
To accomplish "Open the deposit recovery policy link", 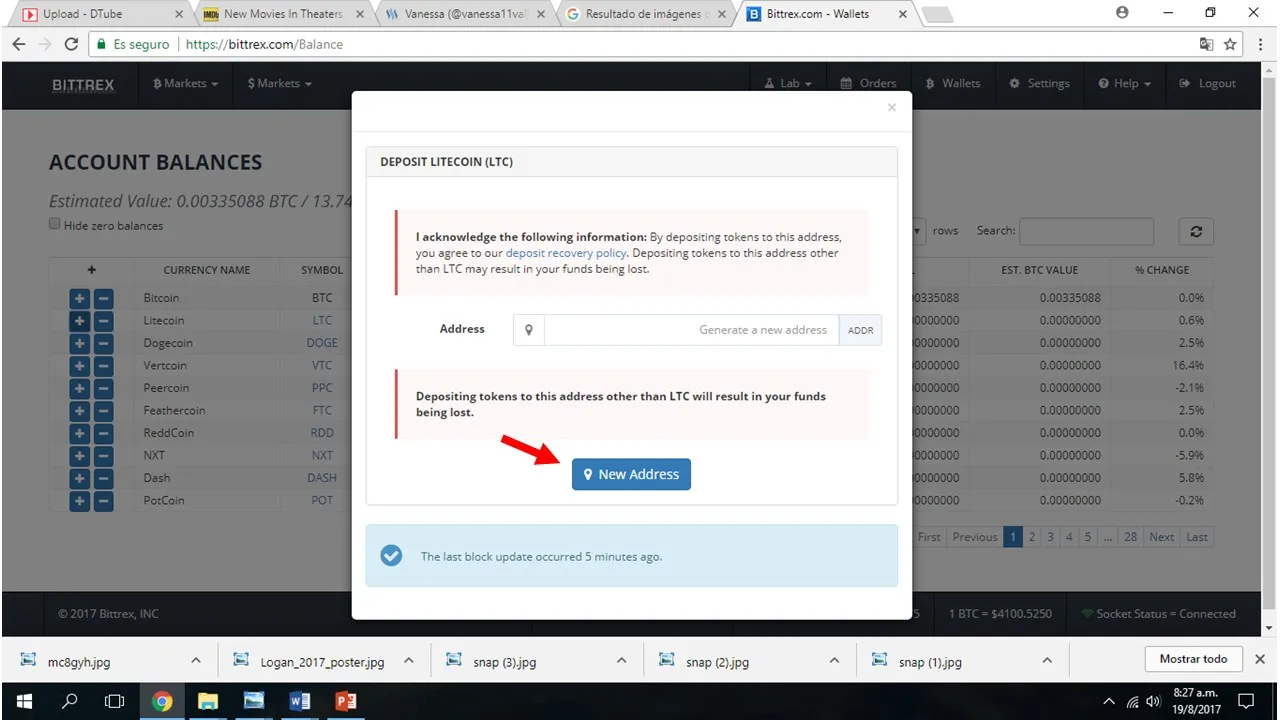I will tap(566, 253).
